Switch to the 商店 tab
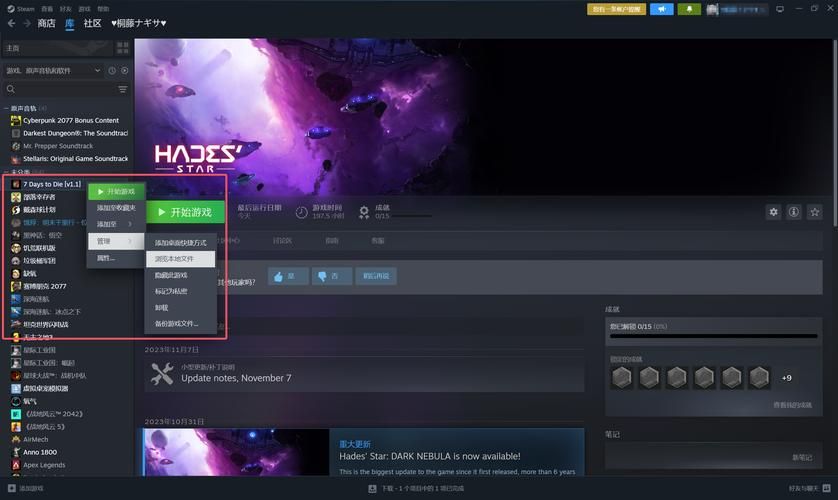This screenshot has width=838, height=500. click(46, 24)
